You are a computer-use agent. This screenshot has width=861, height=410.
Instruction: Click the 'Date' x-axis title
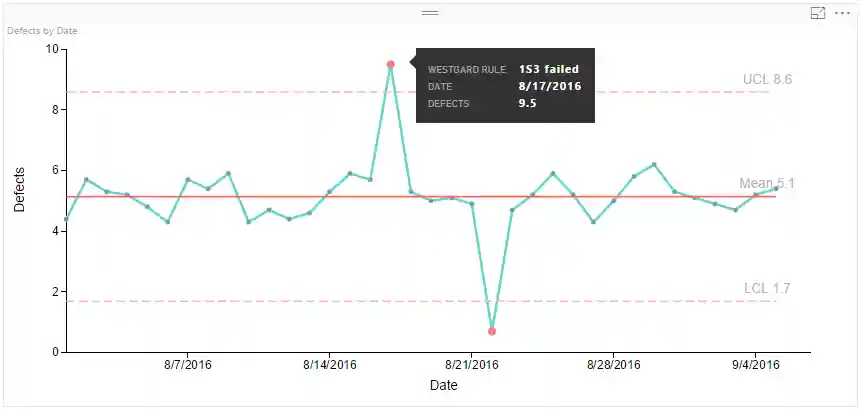point(444,385)
